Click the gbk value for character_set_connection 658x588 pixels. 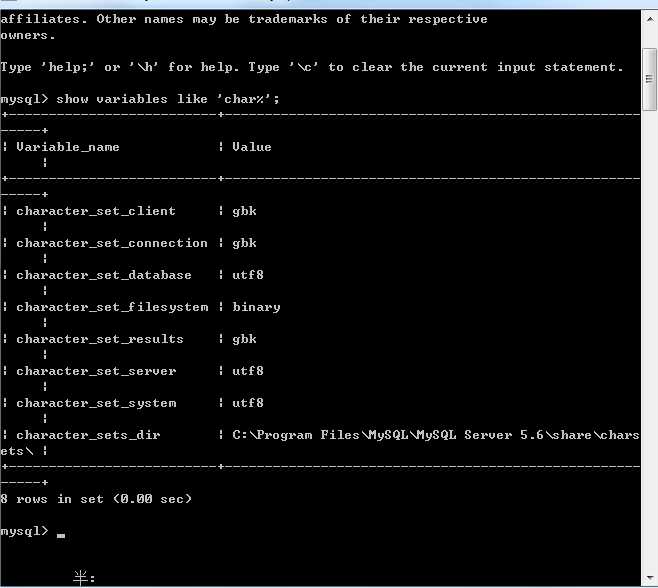(x=244, y=243)
